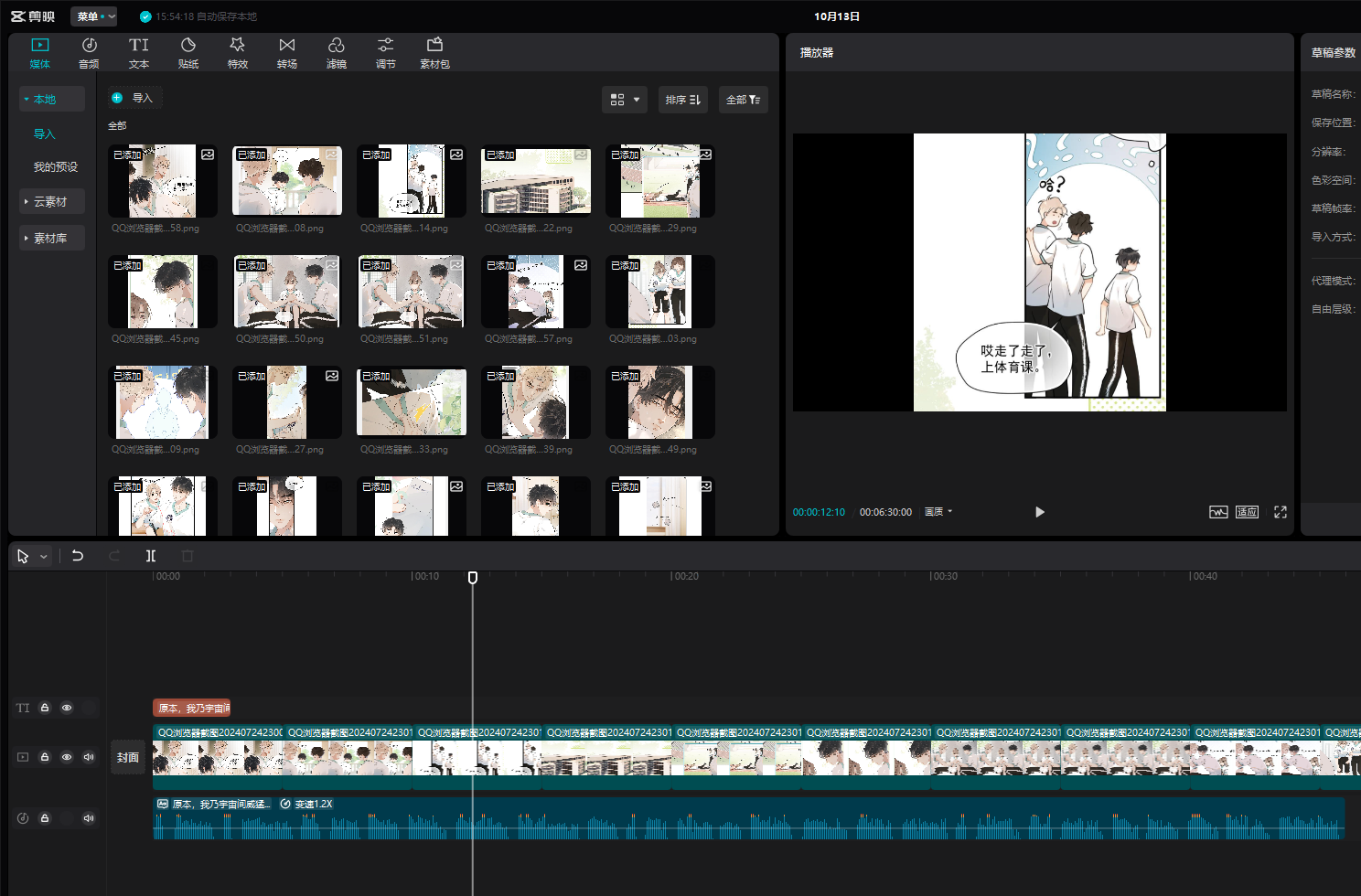Split the clip at playhead
Viewport: 1361px width, 896px height.
(151, 556)
